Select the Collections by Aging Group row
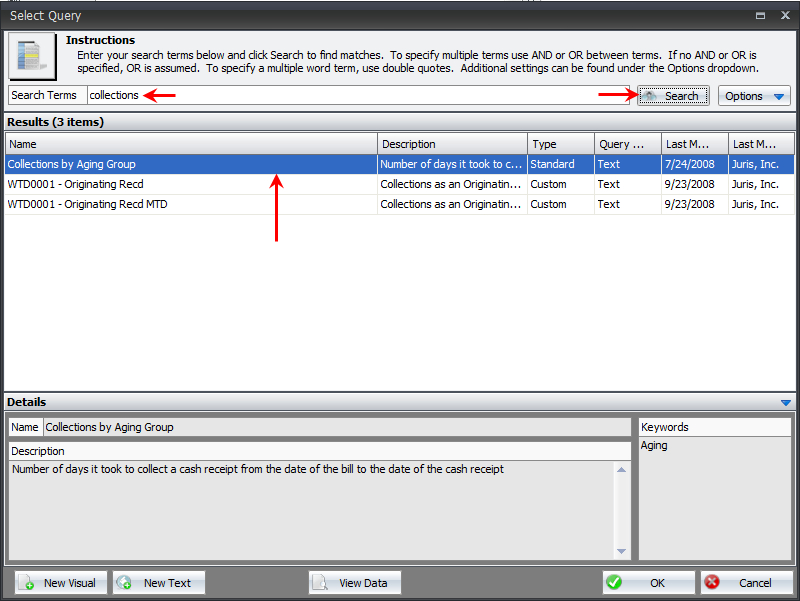Screen dimensions: 800x601 coord(190,164)
